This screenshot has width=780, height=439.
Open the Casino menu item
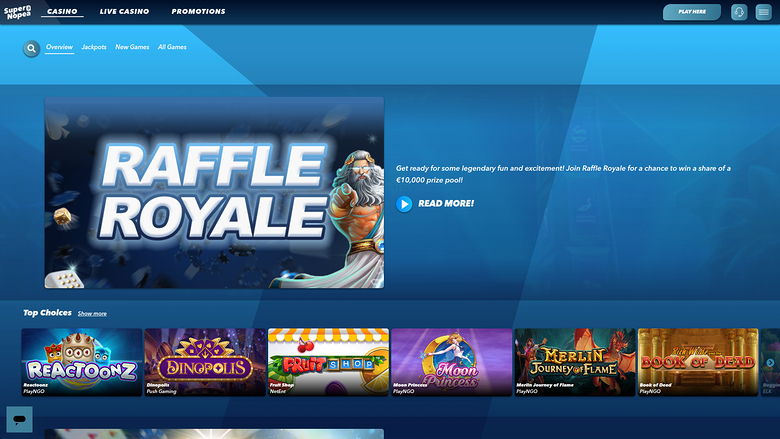click(63, 12)
